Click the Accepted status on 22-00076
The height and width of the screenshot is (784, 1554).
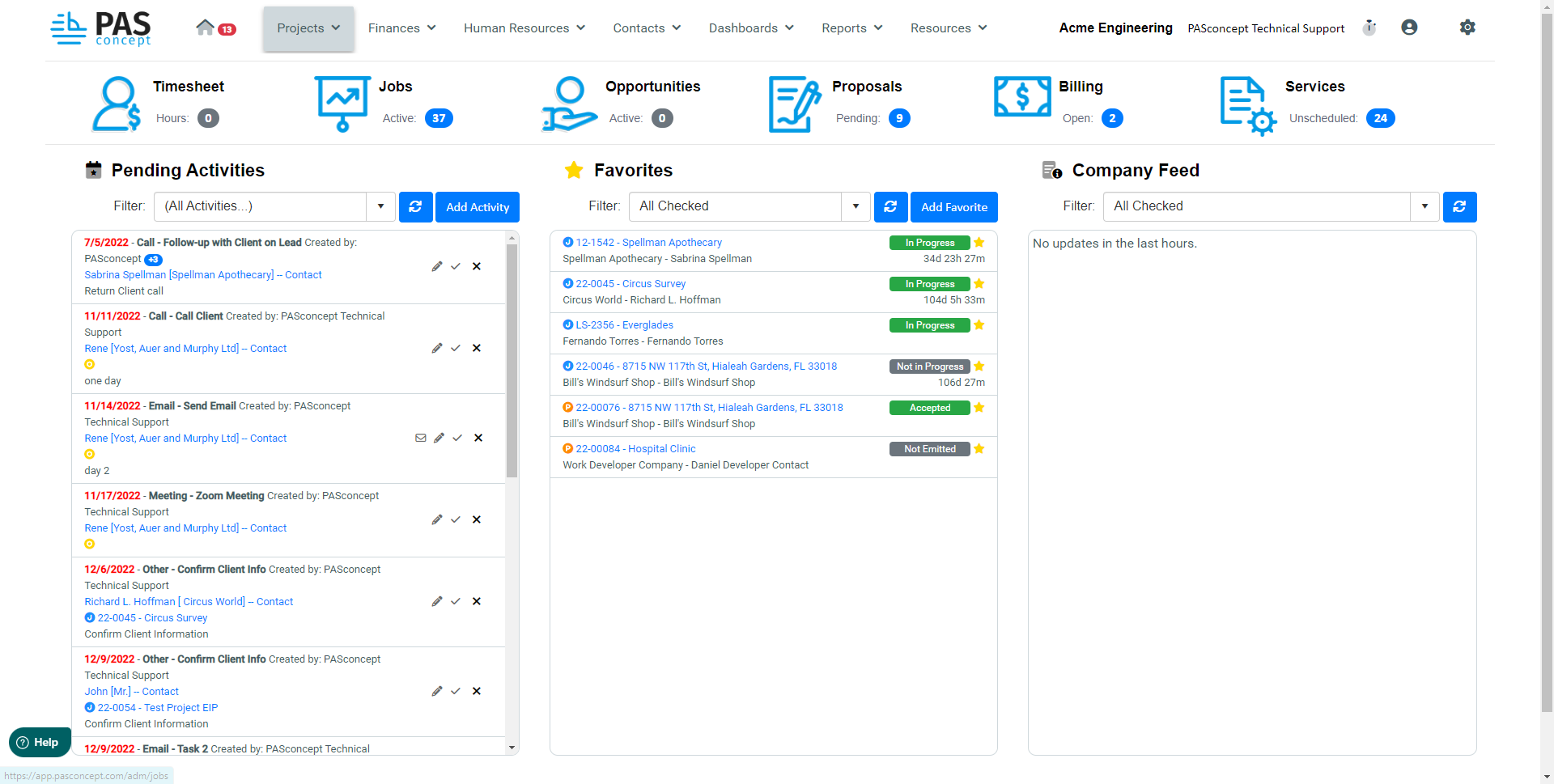coord(929,408)
